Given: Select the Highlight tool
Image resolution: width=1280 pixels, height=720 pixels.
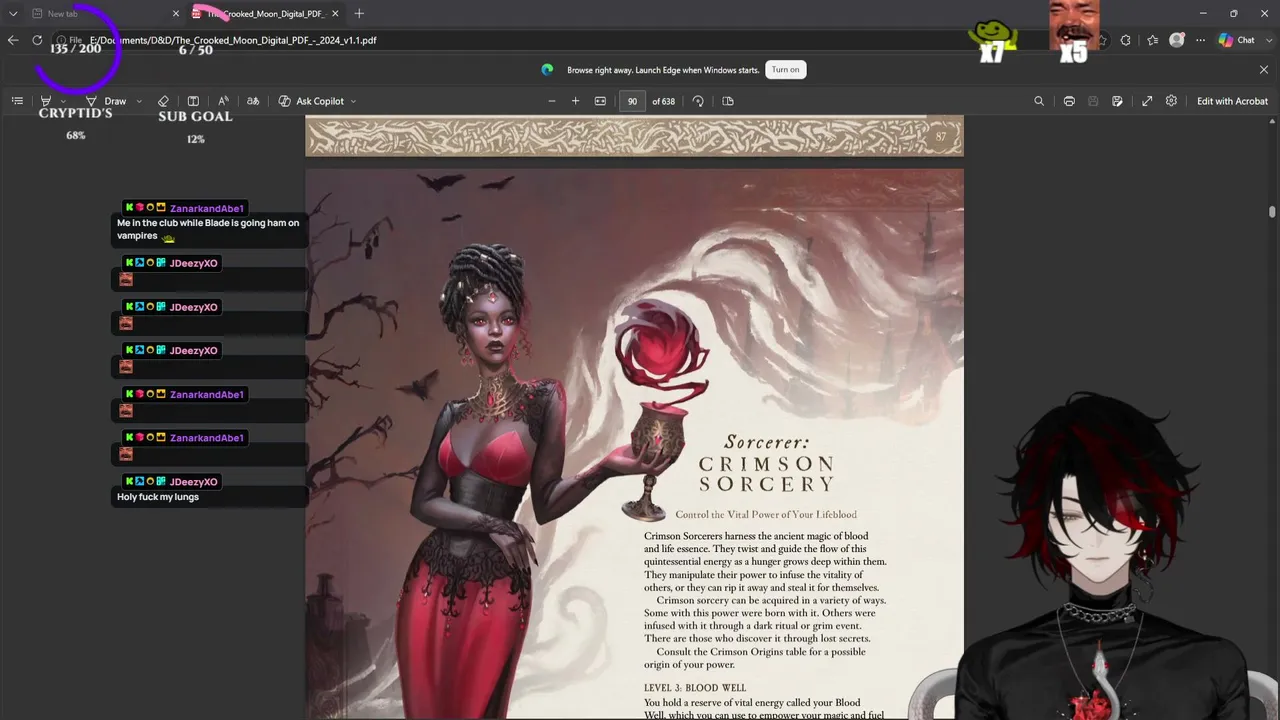Looking at the screenshot, I should (45, 101).
